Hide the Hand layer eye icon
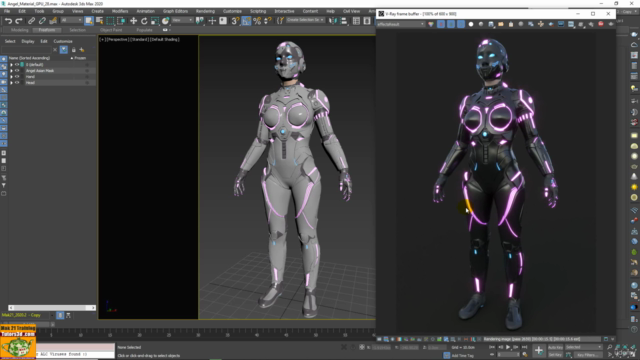640x360 pixels. (17, 77)
